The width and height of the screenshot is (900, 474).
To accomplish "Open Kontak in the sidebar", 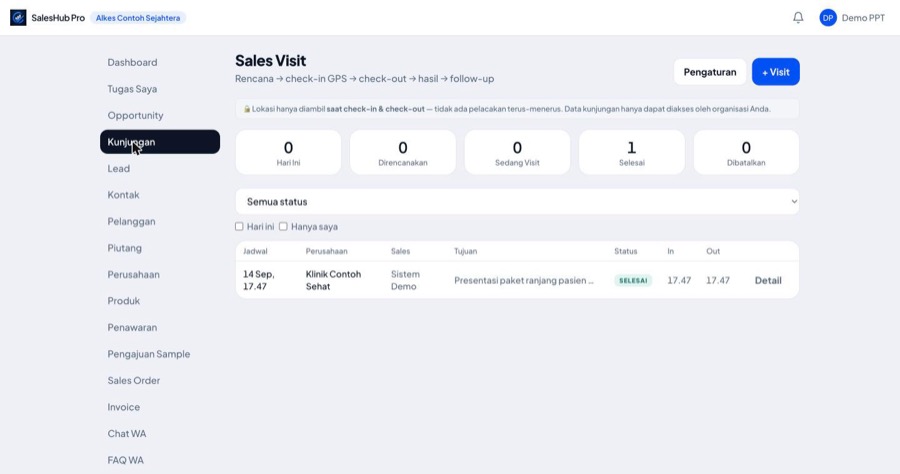I will tap(123, 195).
